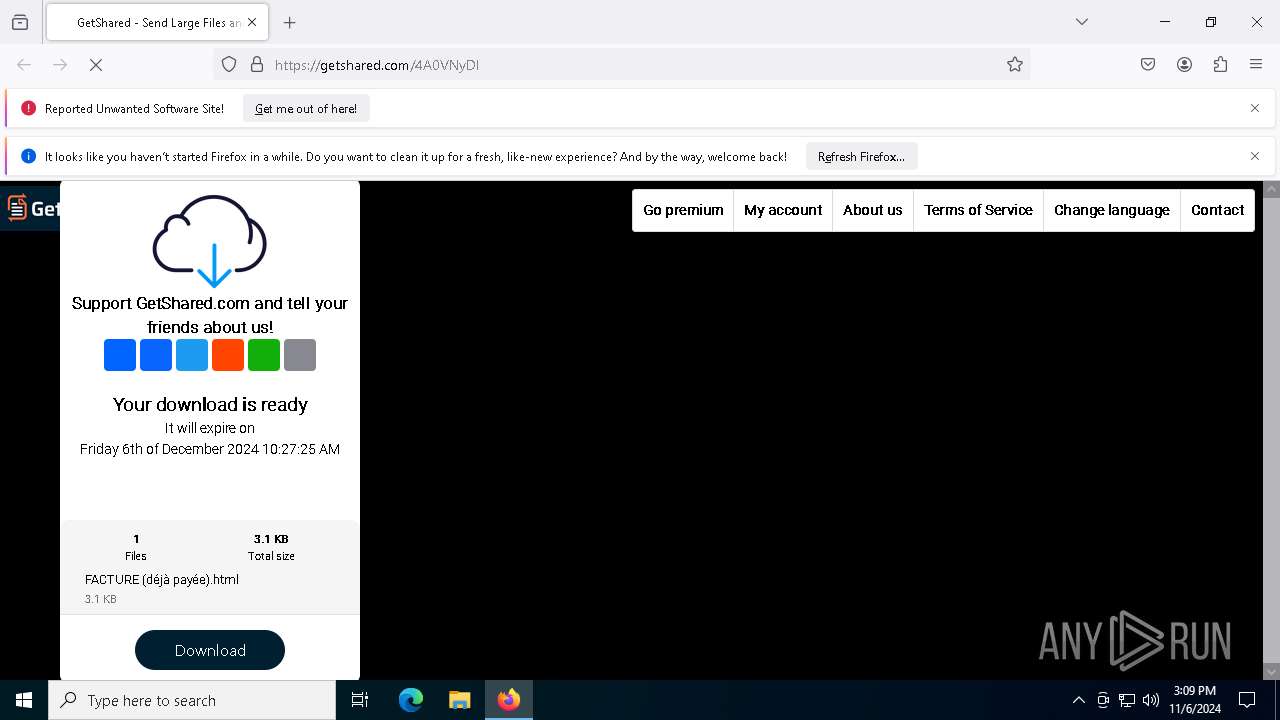Open My account menu item
The image size is (1280, 720).
[783, 210]
